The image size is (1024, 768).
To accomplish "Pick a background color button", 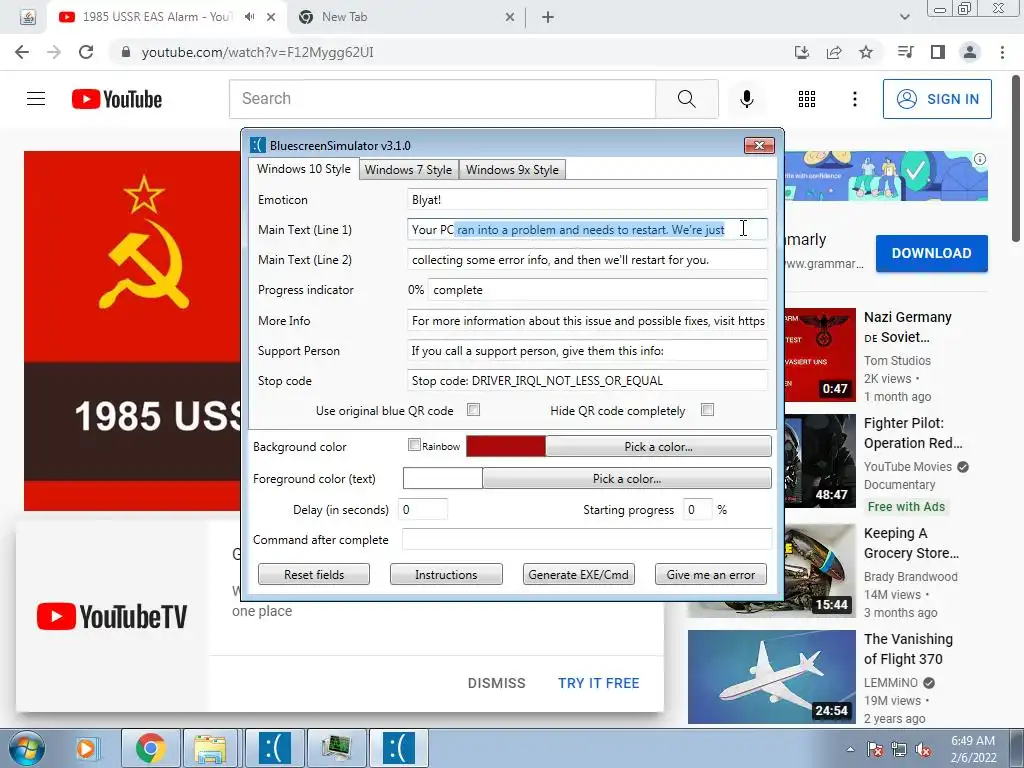I will click(658, 447).
